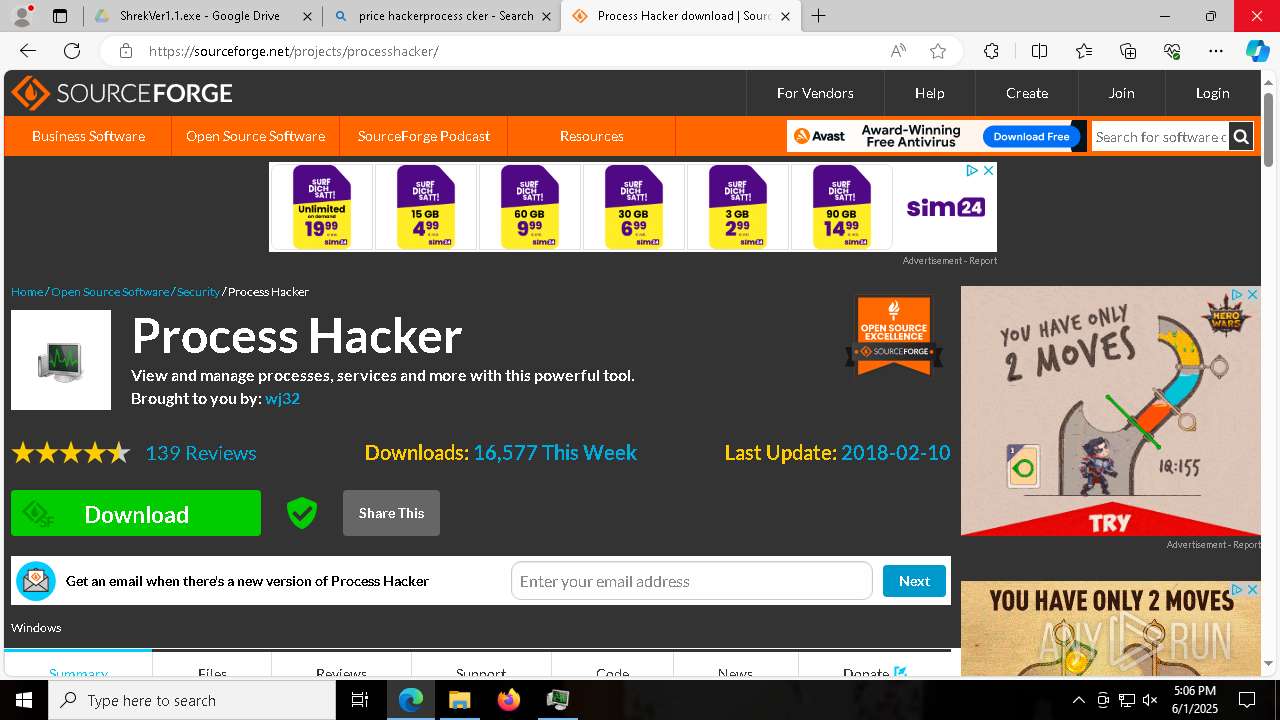Switch to ShrekVer1.1.exe Google Drive tab
Image resolution: width=1280 pixels, height=720 pixels.
200,16
